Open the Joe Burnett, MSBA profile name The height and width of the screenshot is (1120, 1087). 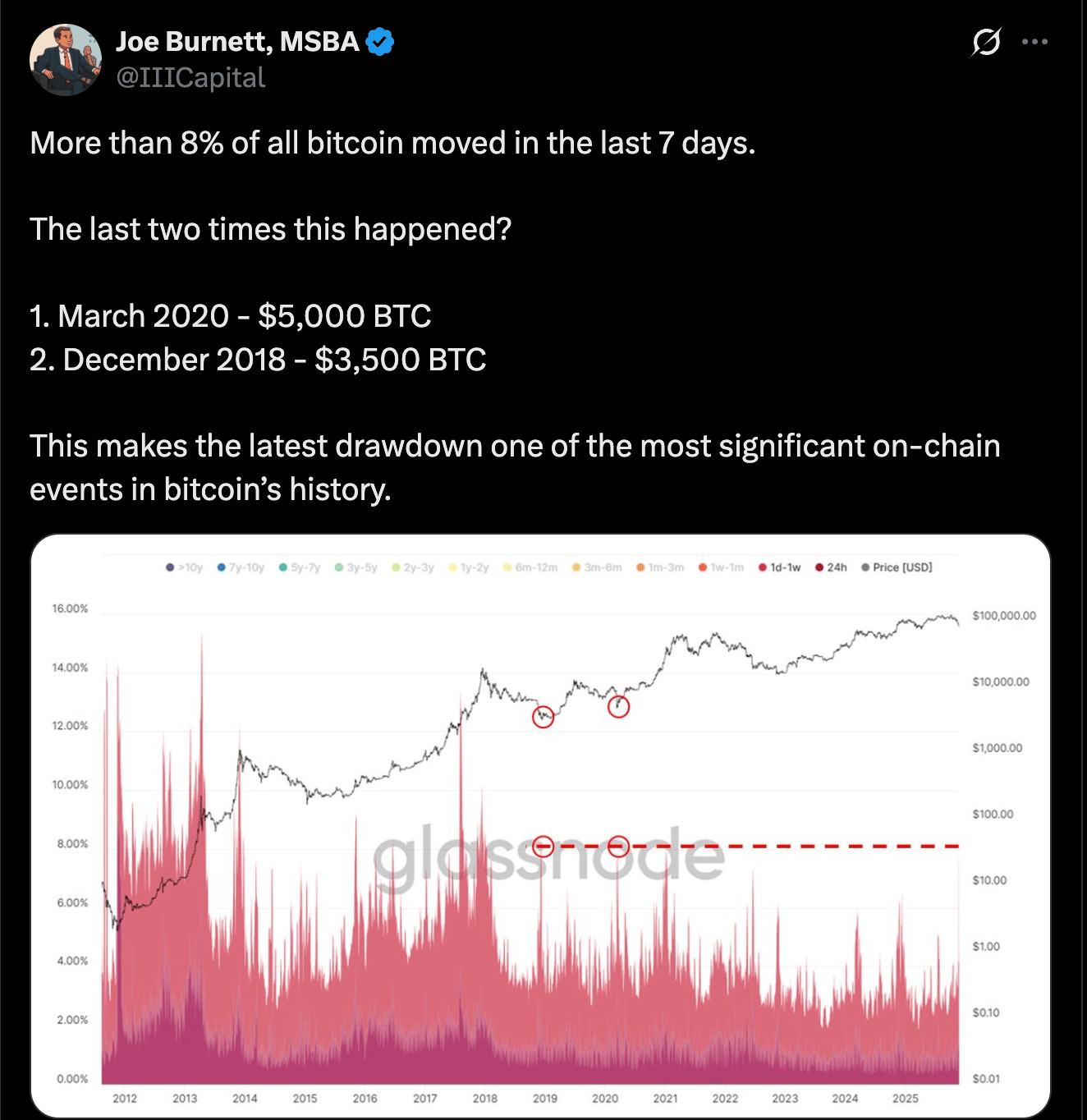click(x=237, y=41)
